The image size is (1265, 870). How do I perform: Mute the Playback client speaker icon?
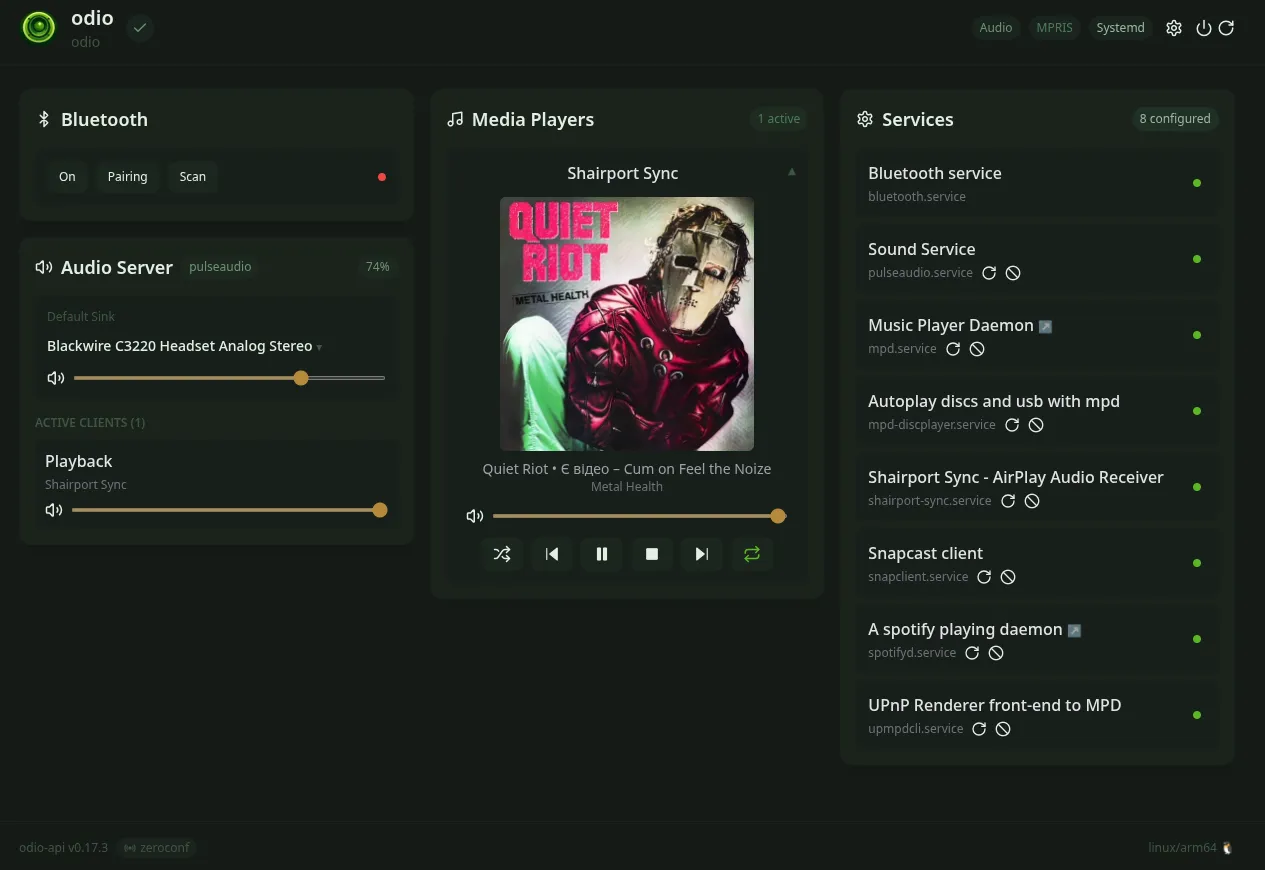[x=54, y=510]
